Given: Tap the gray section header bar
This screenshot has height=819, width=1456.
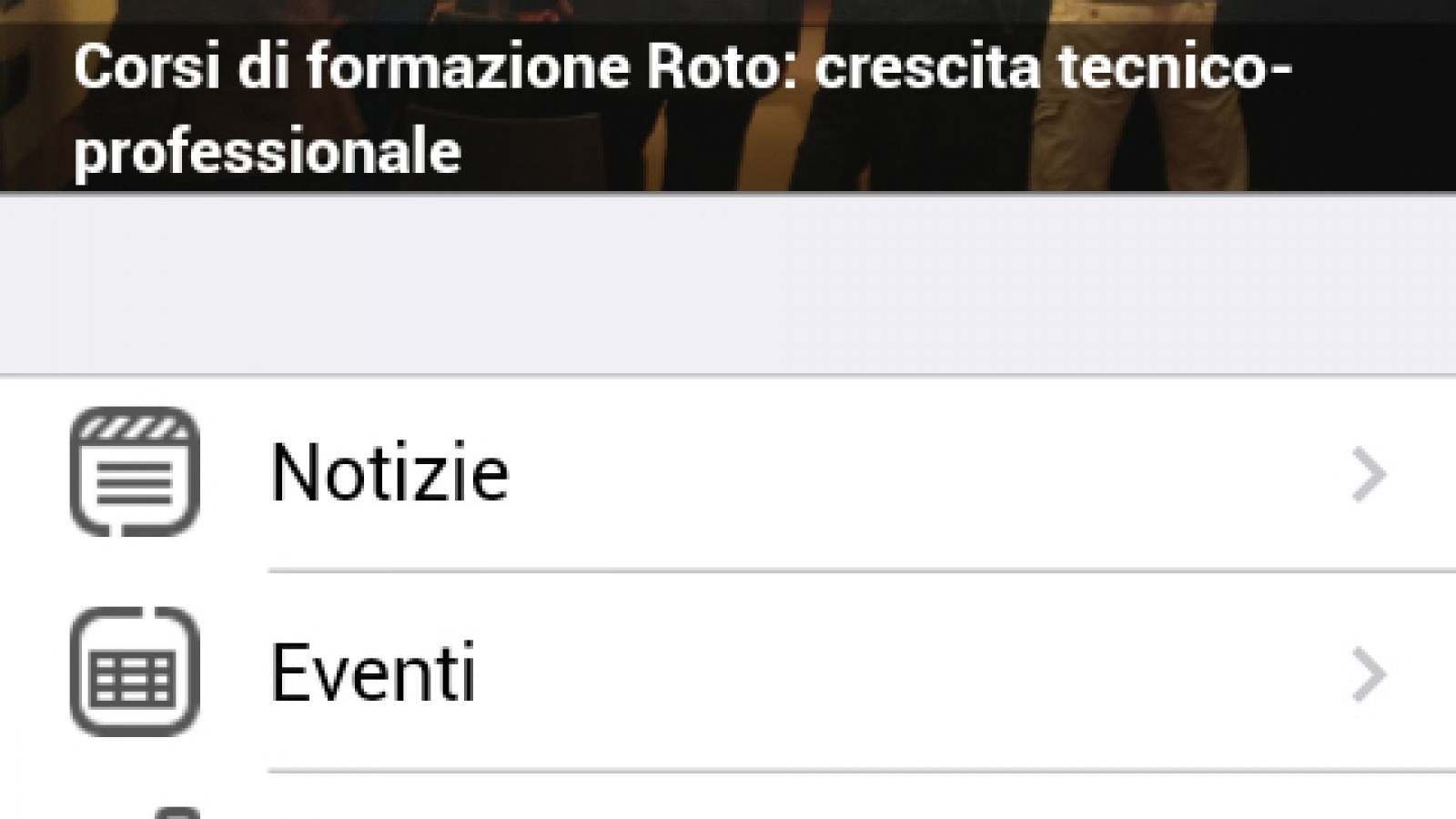Looking at the screenshot, I should tap(728, 284).
